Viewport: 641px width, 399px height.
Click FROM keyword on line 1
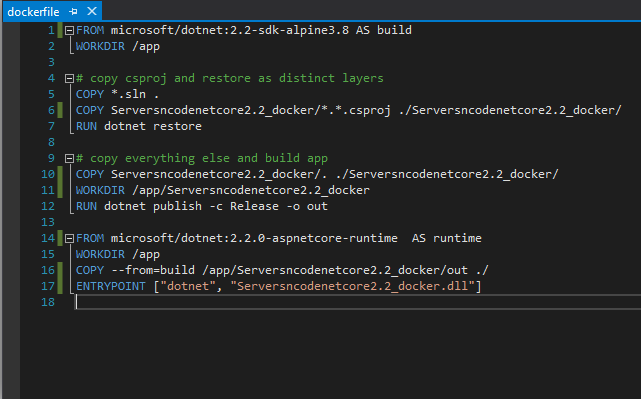(x=90, y=30)
